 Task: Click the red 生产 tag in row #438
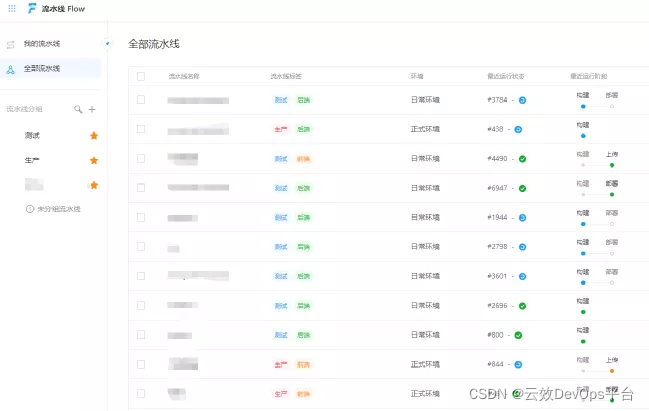[281, 129]
